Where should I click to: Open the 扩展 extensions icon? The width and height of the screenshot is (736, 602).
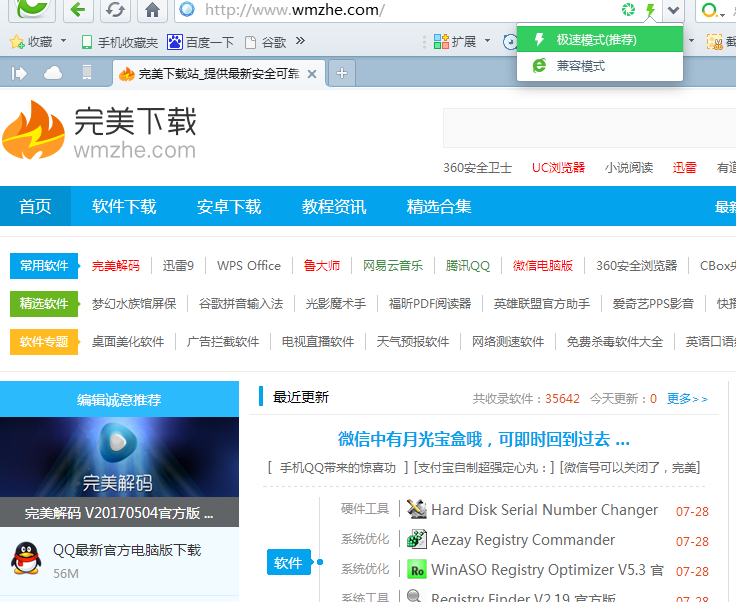441,42
